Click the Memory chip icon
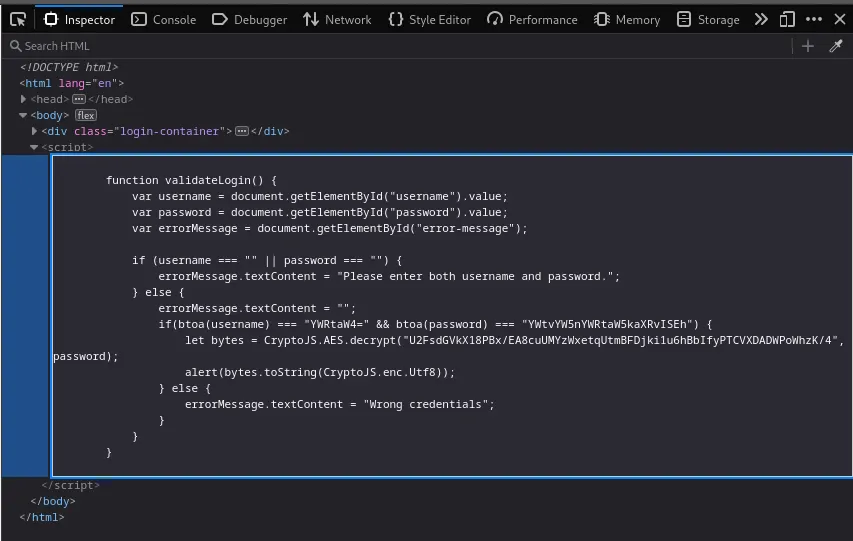Screen dimensions: 853x541 pos(602,20)
